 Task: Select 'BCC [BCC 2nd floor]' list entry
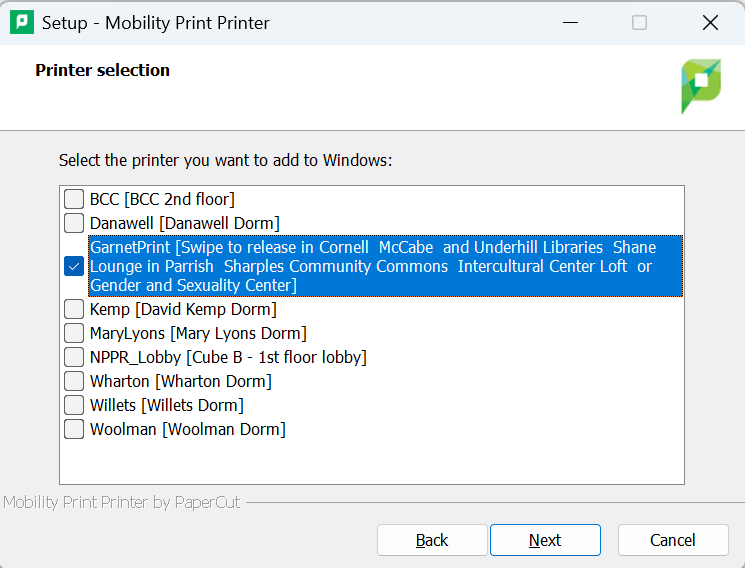click(x=162, y=199)
